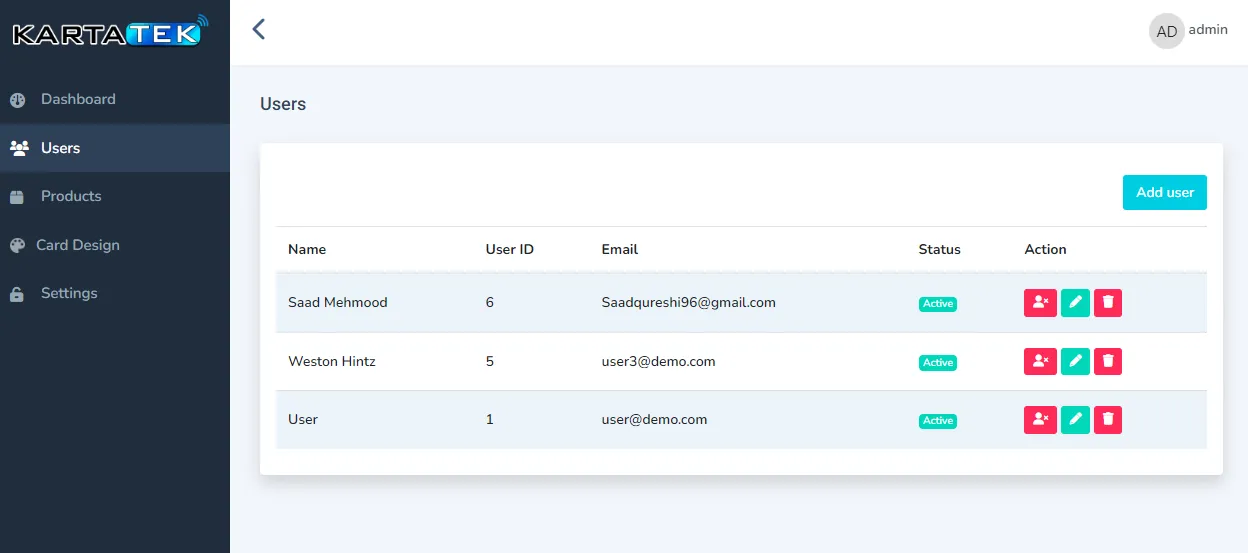Image resolution: width=1248 pixels, height=553 pixels.
Task: Edit the Weston Hintz user row
Action: tap(1075, 361)
